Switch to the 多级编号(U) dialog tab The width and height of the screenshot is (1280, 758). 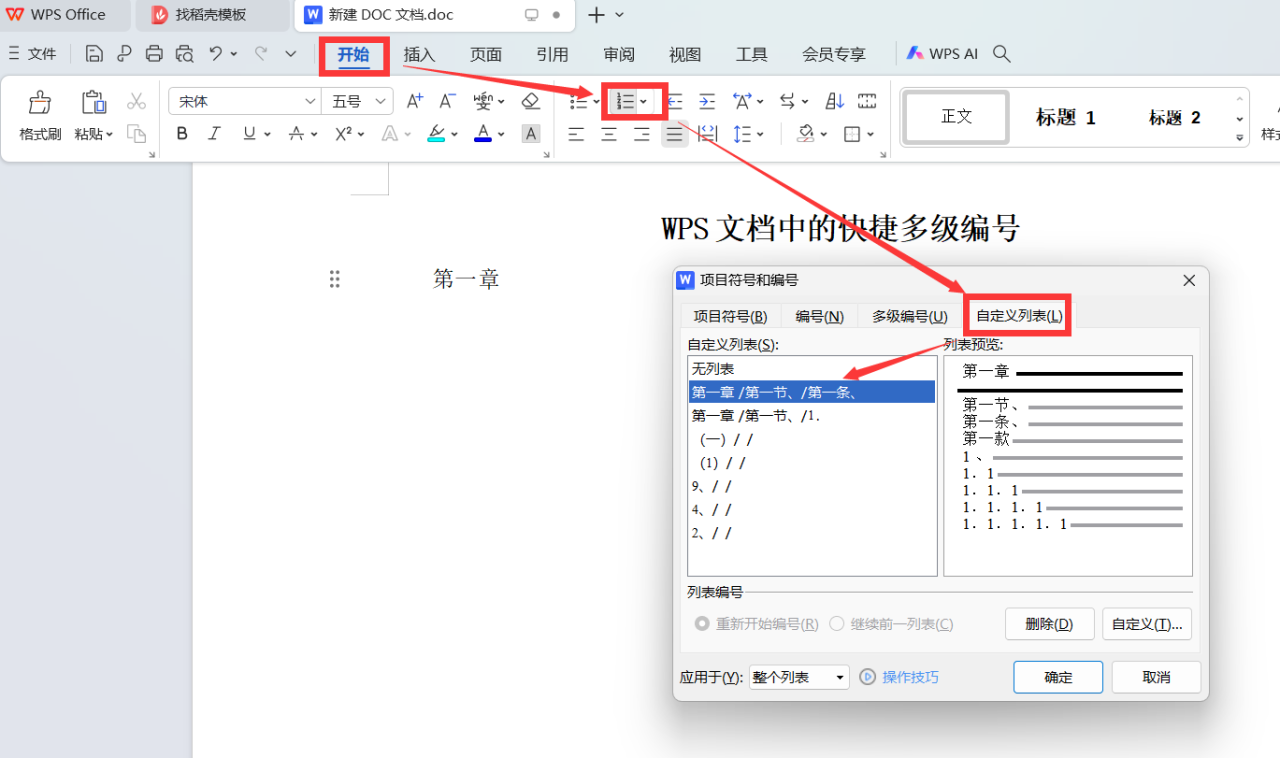coord(910,316)
